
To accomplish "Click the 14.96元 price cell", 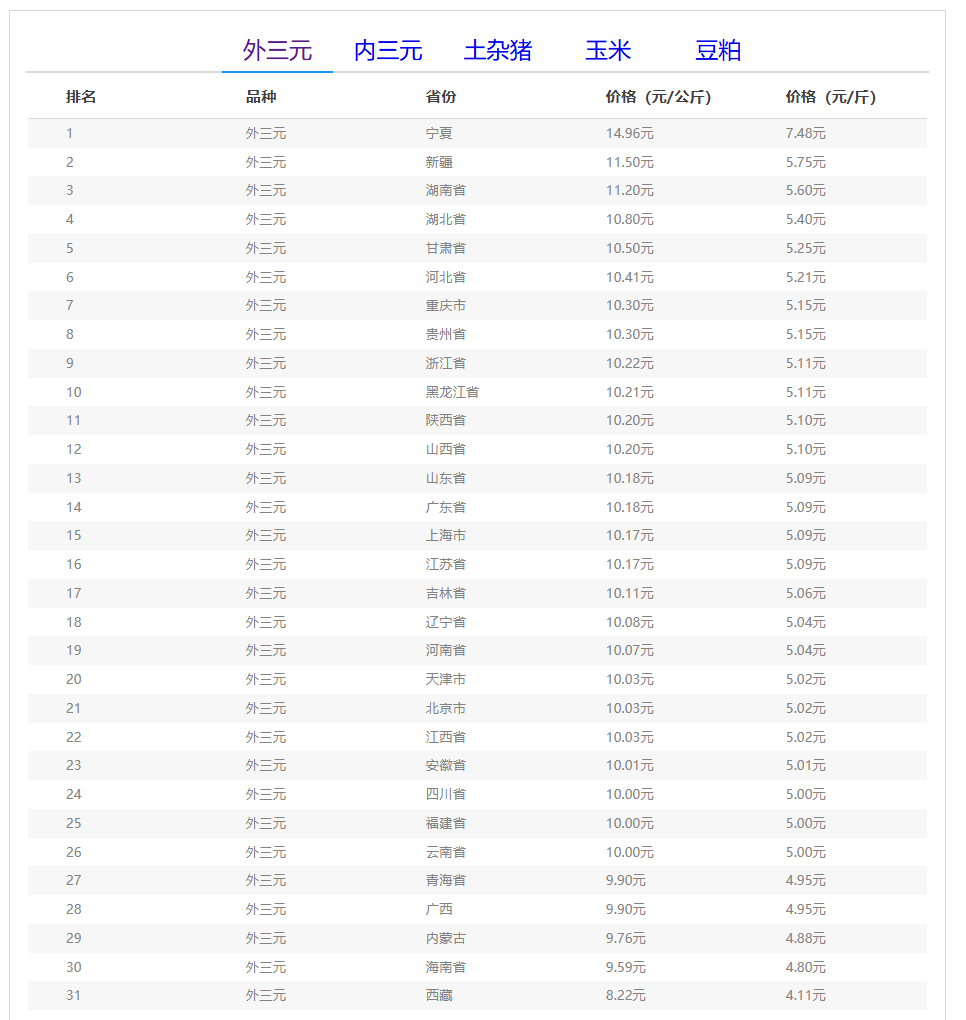I will 629,133.
